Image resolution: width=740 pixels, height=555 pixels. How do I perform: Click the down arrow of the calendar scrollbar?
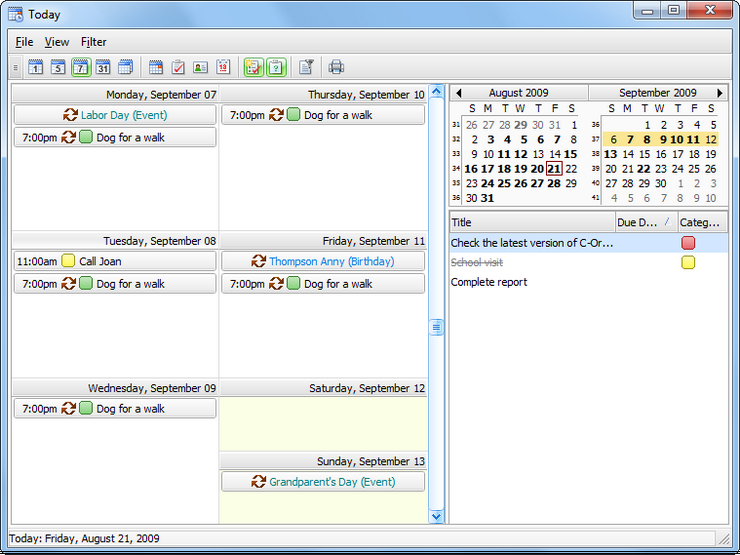436,516
